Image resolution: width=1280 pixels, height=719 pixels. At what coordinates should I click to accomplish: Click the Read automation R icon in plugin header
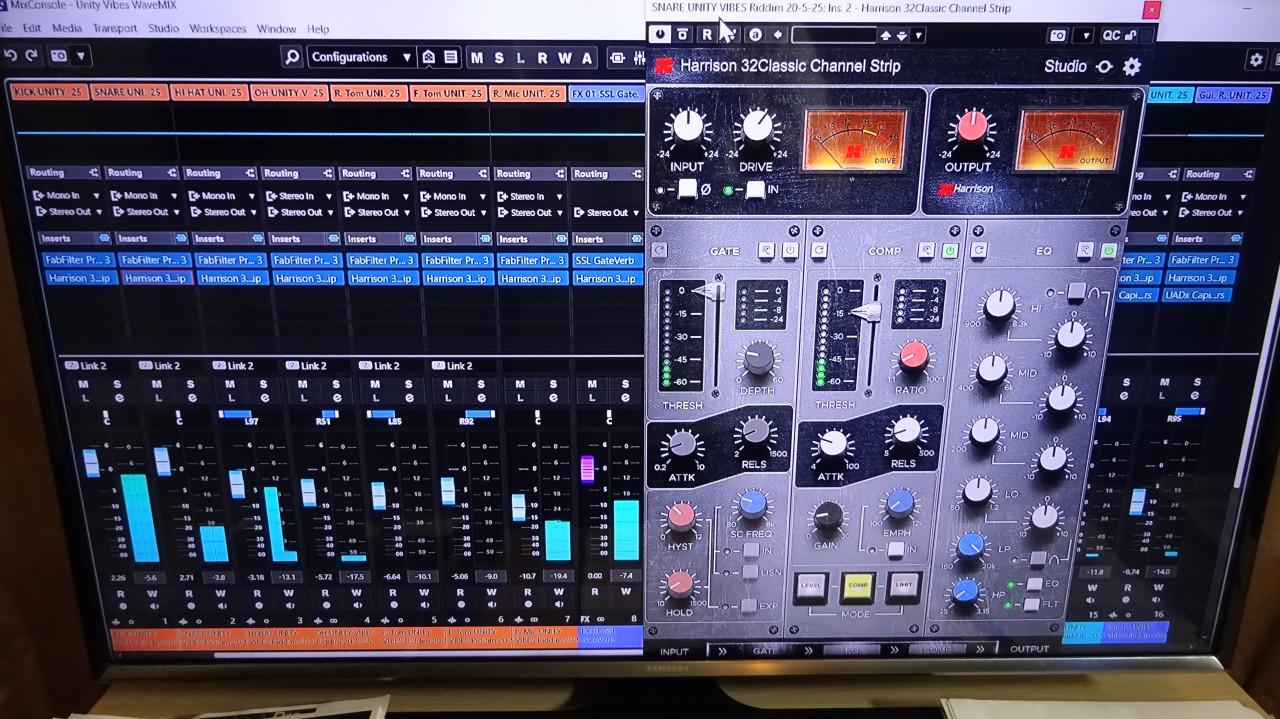coord(706,34)
